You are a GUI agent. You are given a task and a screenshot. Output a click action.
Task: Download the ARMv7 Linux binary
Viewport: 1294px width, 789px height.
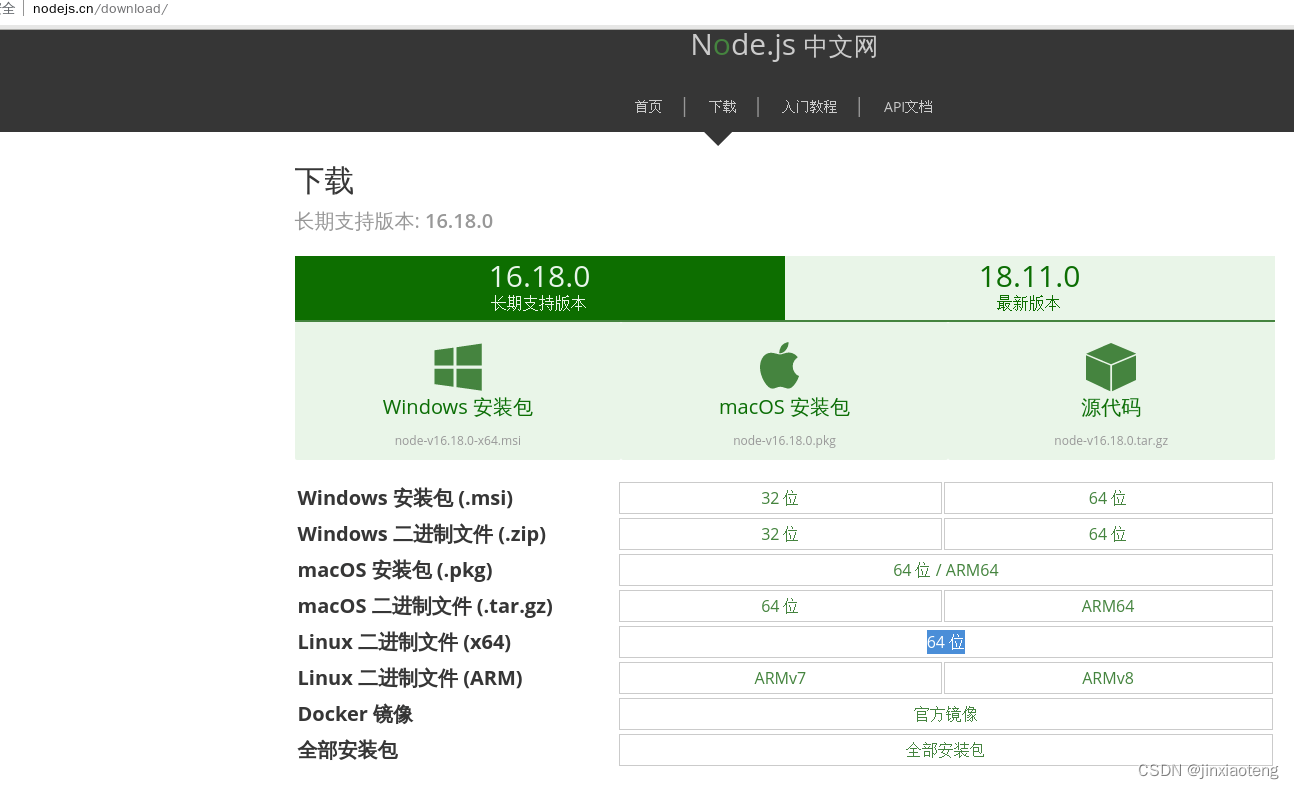780,678
